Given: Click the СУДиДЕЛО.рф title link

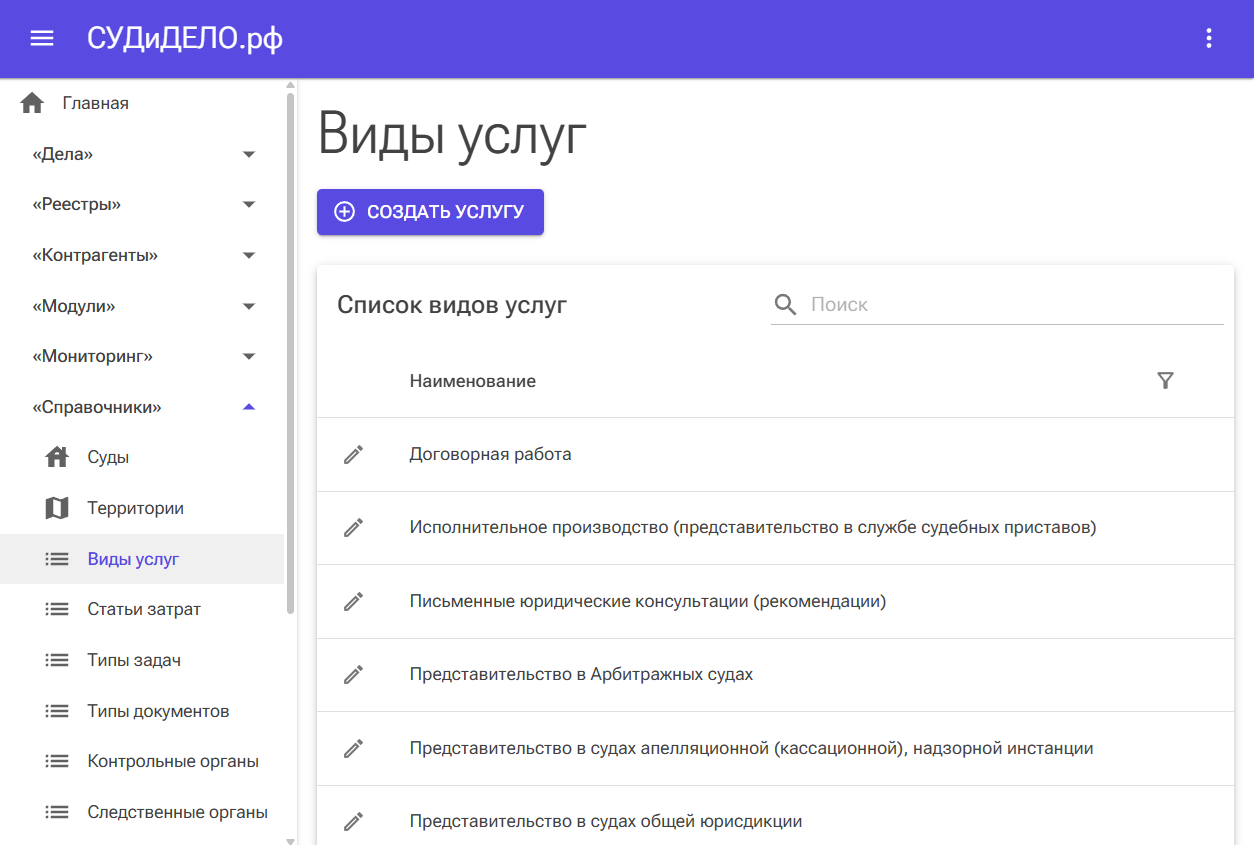Looking at the screenshot, I should coord(185,39).
